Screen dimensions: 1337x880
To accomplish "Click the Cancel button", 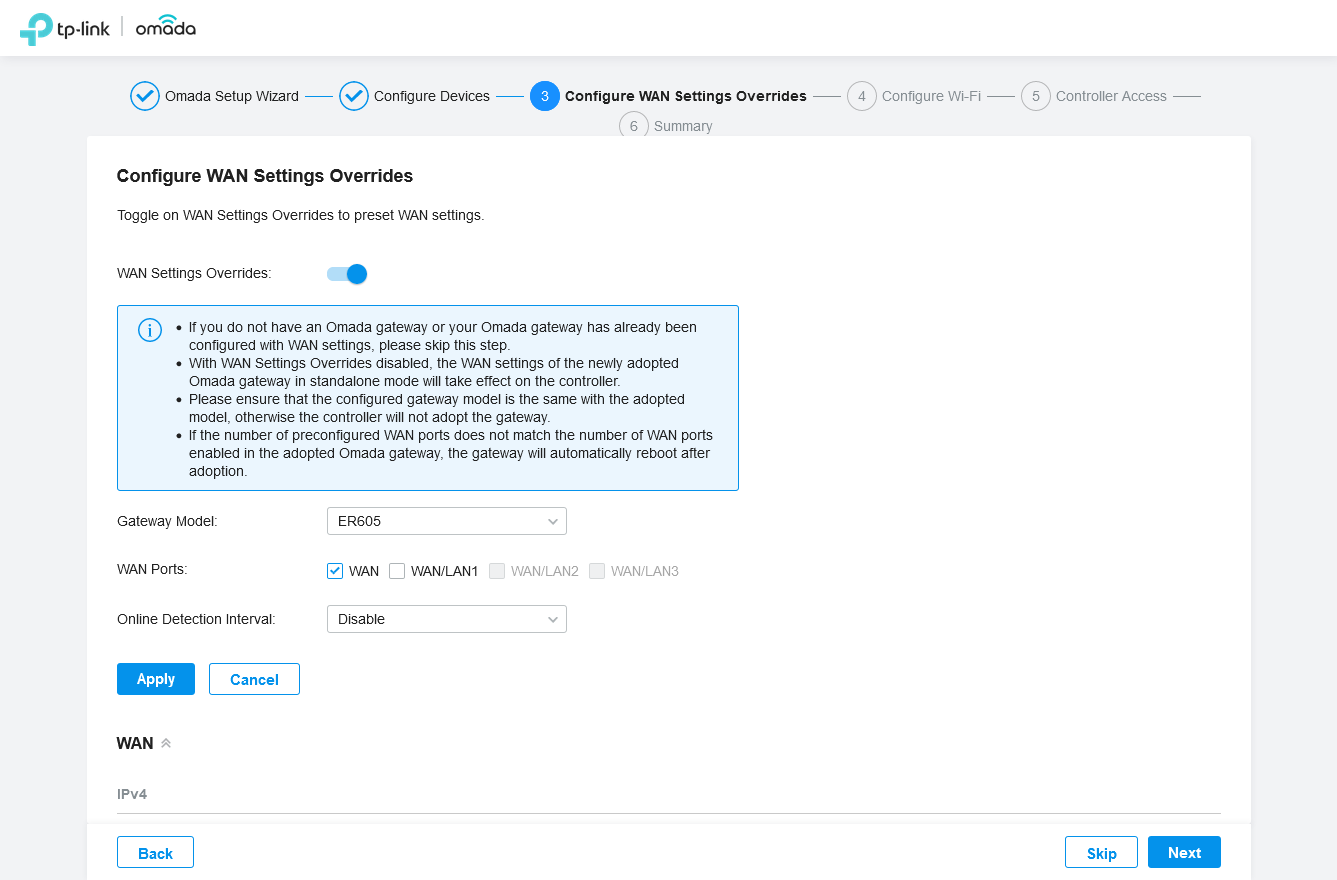I will click(254, 679).
